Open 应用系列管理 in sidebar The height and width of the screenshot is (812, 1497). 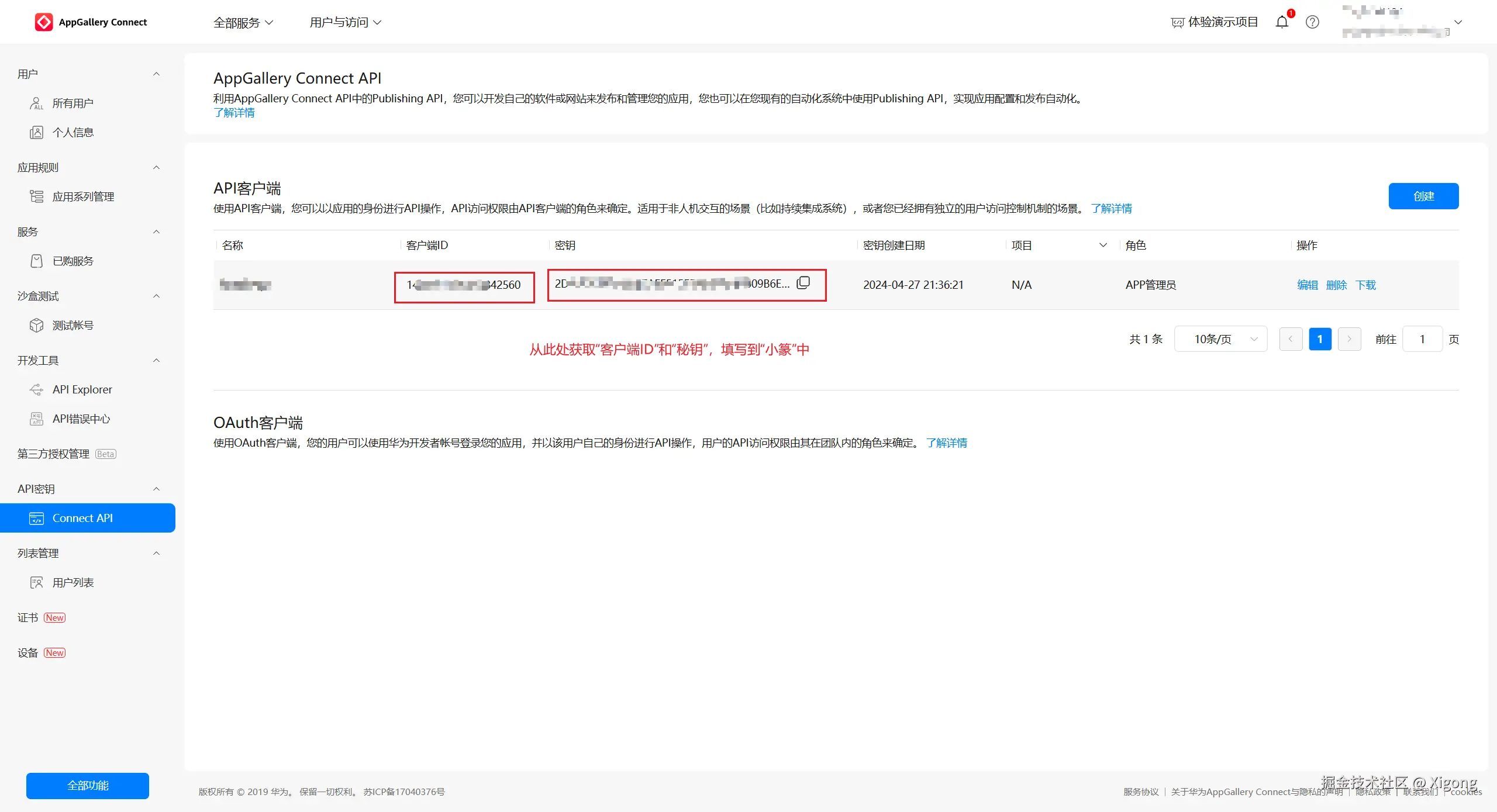click(x=83, y=196)
